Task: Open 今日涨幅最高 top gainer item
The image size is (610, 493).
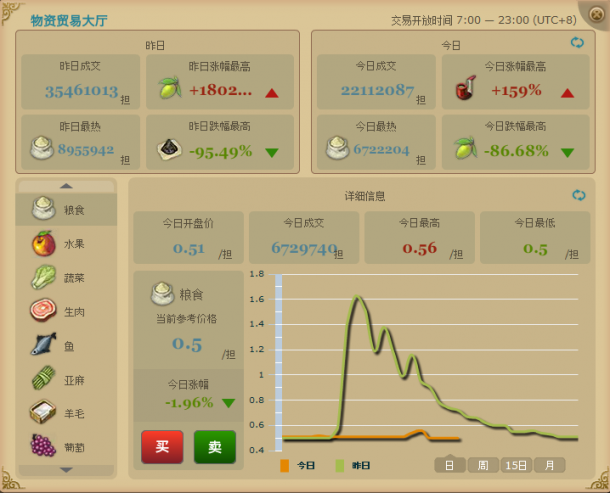Action: point(515,82)
